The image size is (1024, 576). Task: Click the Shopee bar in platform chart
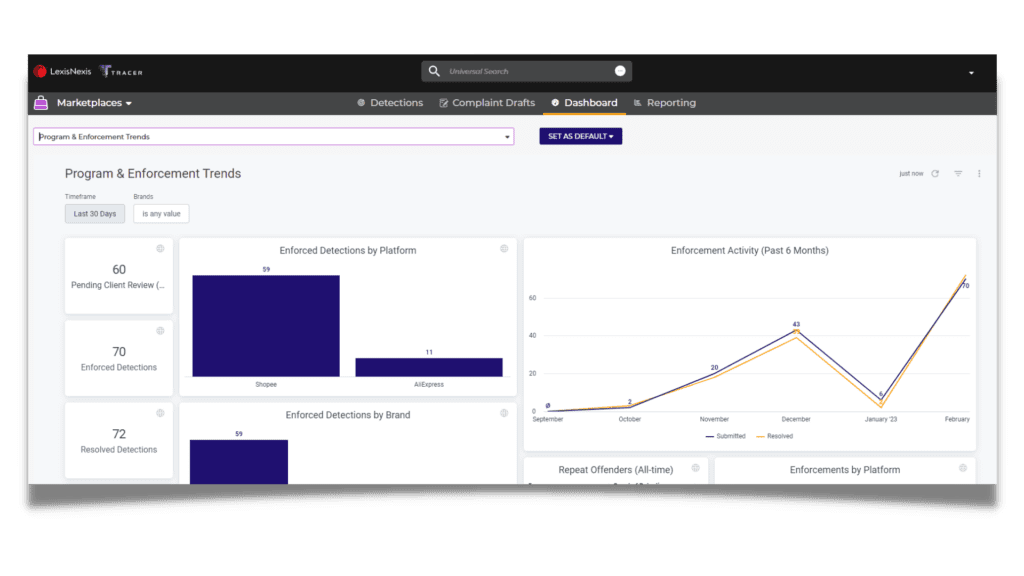click(266, 326)
